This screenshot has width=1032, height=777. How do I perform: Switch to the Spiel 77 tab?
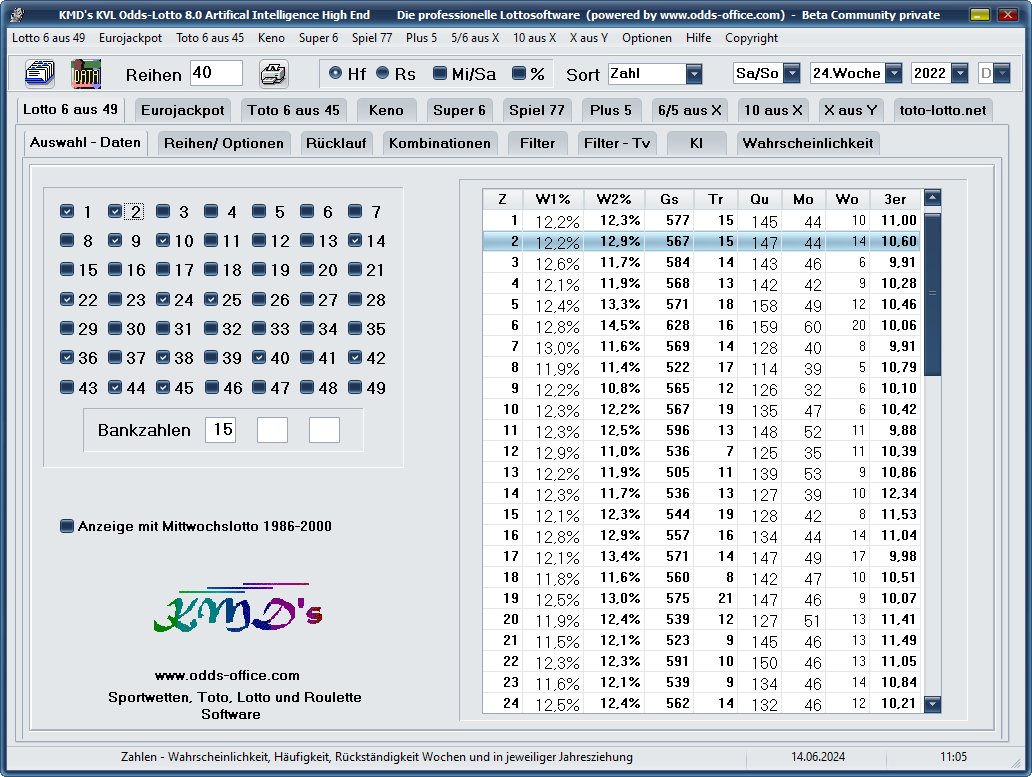tap(536, 111)
